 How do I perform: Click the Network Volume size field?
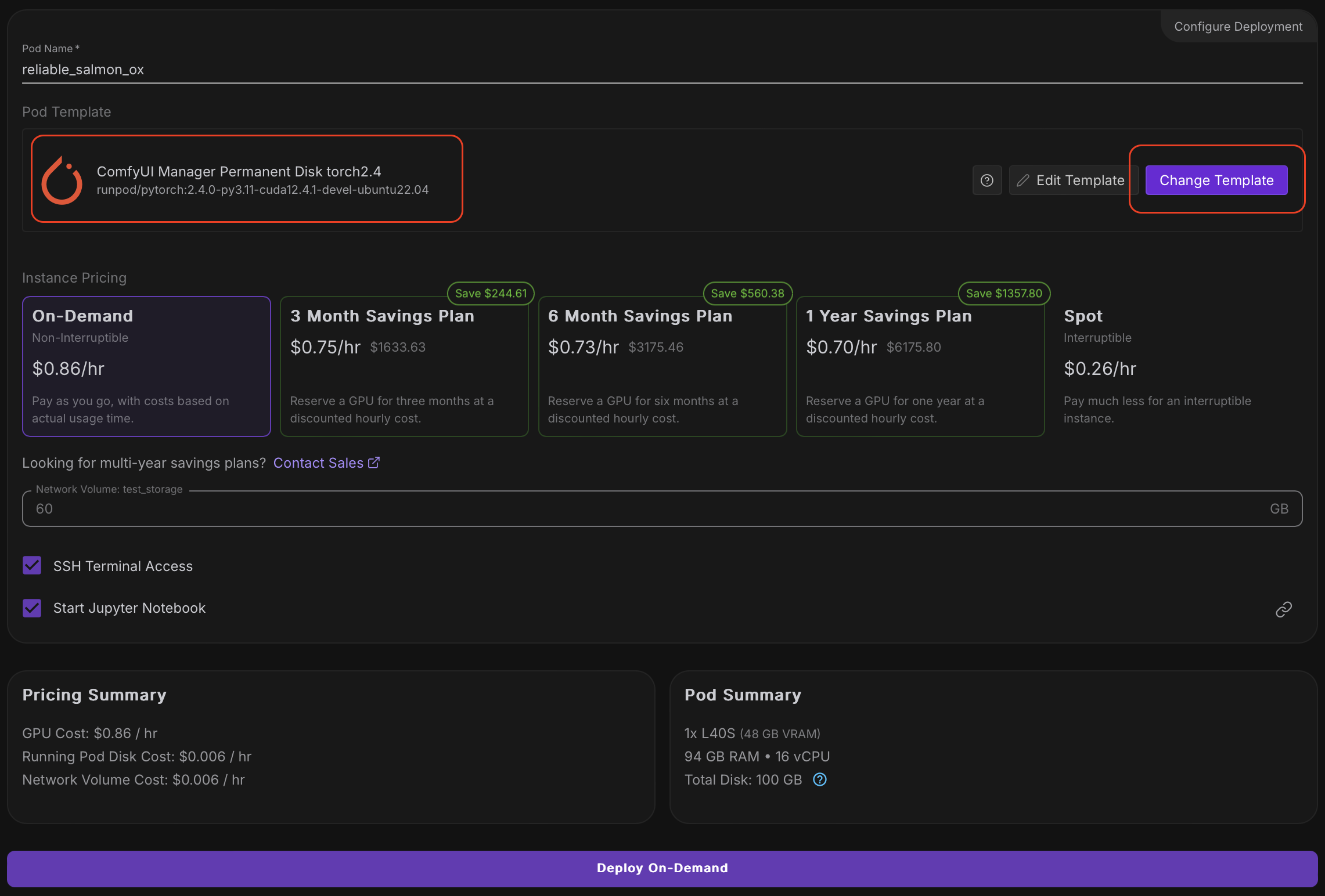[639, 509]
